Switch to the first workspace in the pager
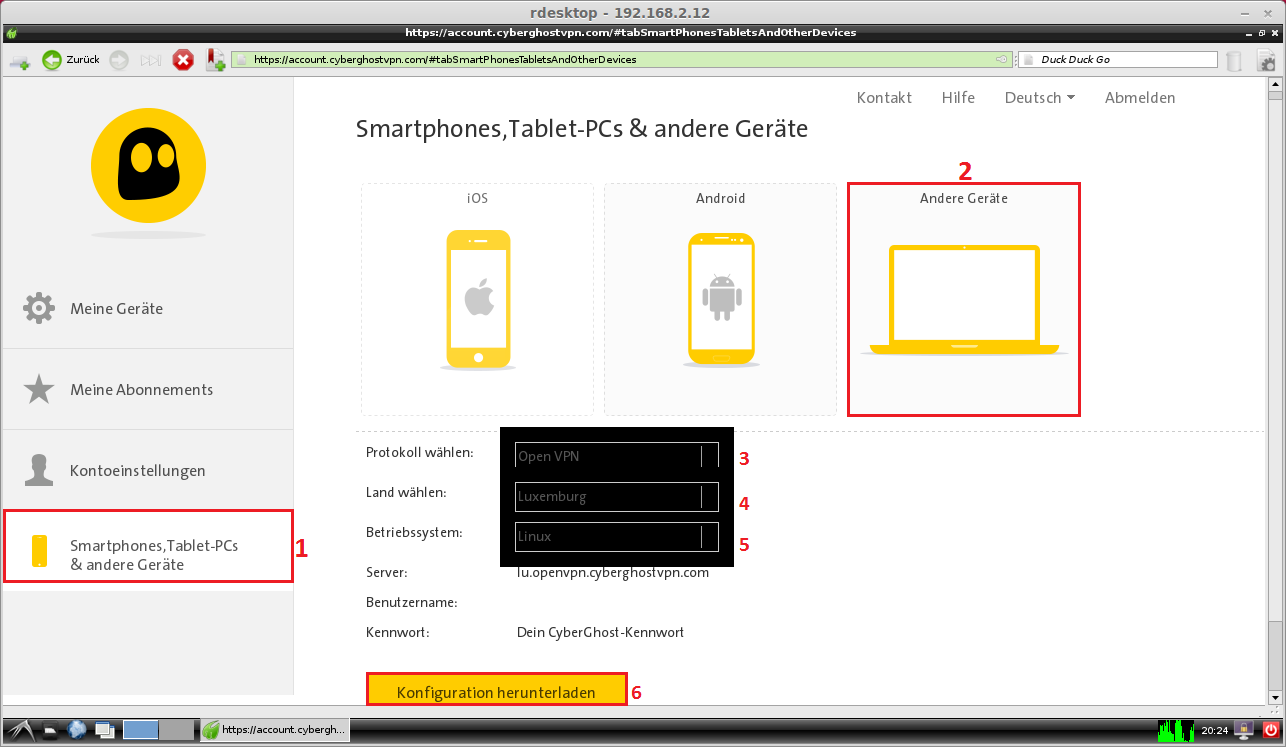This screenshot has width=1286, height=747. (141, 730)
